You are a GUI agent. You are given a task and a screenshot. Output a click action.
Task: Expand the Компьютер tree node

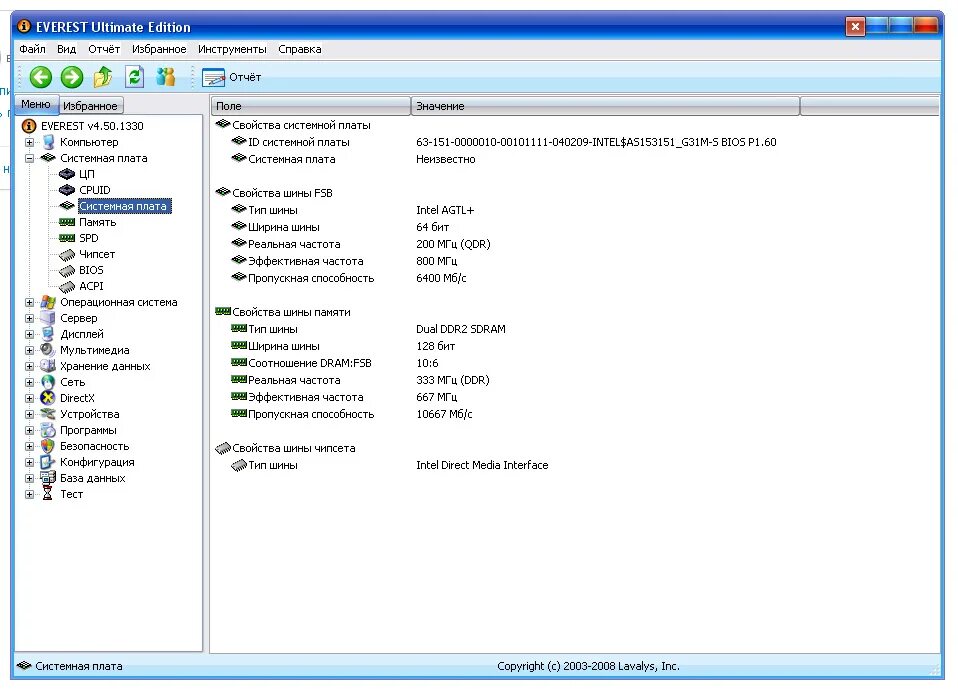point(29,142)
